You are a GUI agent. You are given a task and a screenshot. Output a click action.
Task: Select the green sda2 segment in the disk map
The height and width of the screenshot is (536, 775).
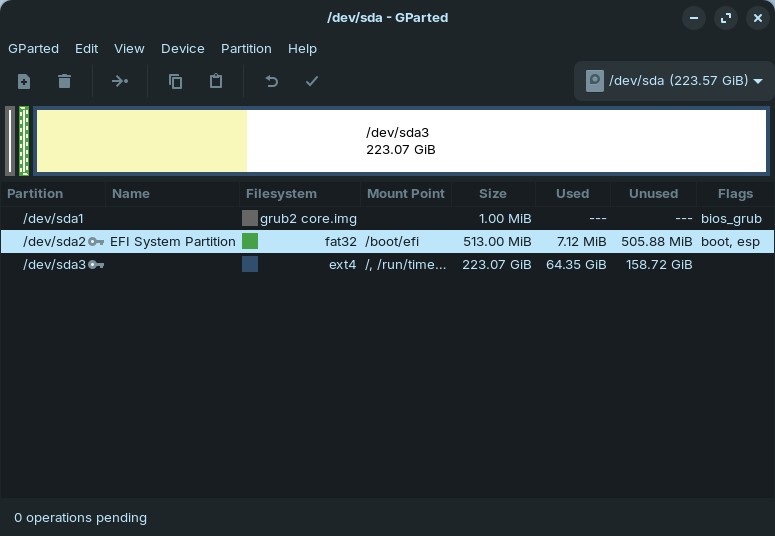click(24, 141)
